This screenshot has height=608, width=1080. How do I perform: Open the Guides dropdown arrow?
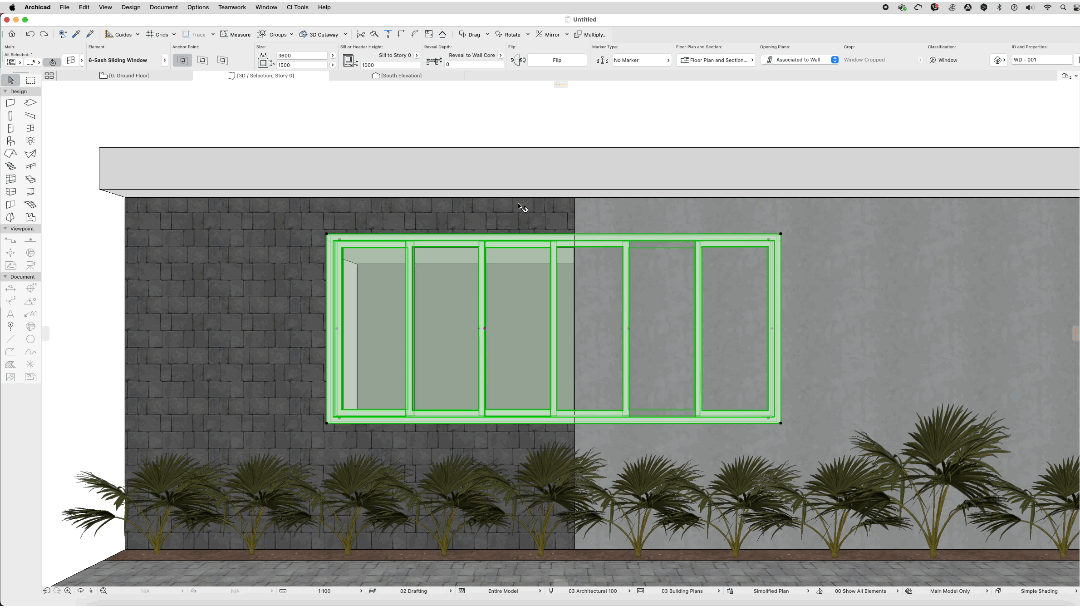click(138, 34)
